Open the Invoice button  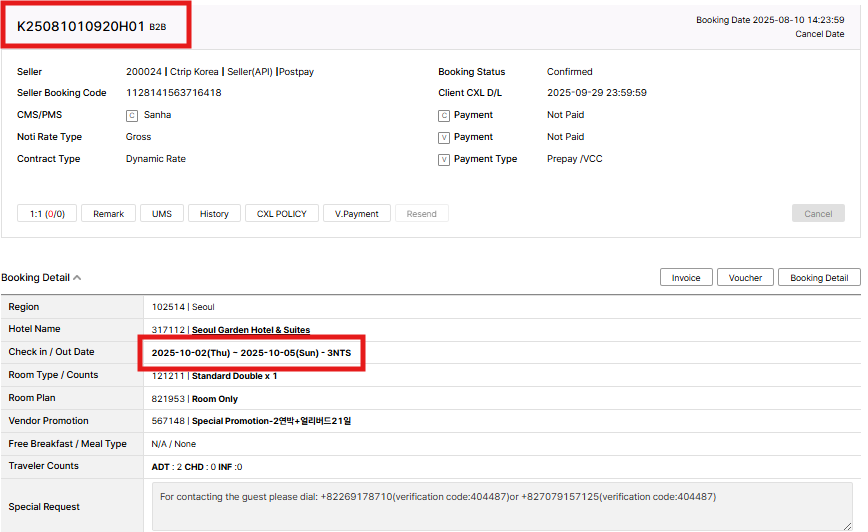pyautogui.click(x=686, y=277)
